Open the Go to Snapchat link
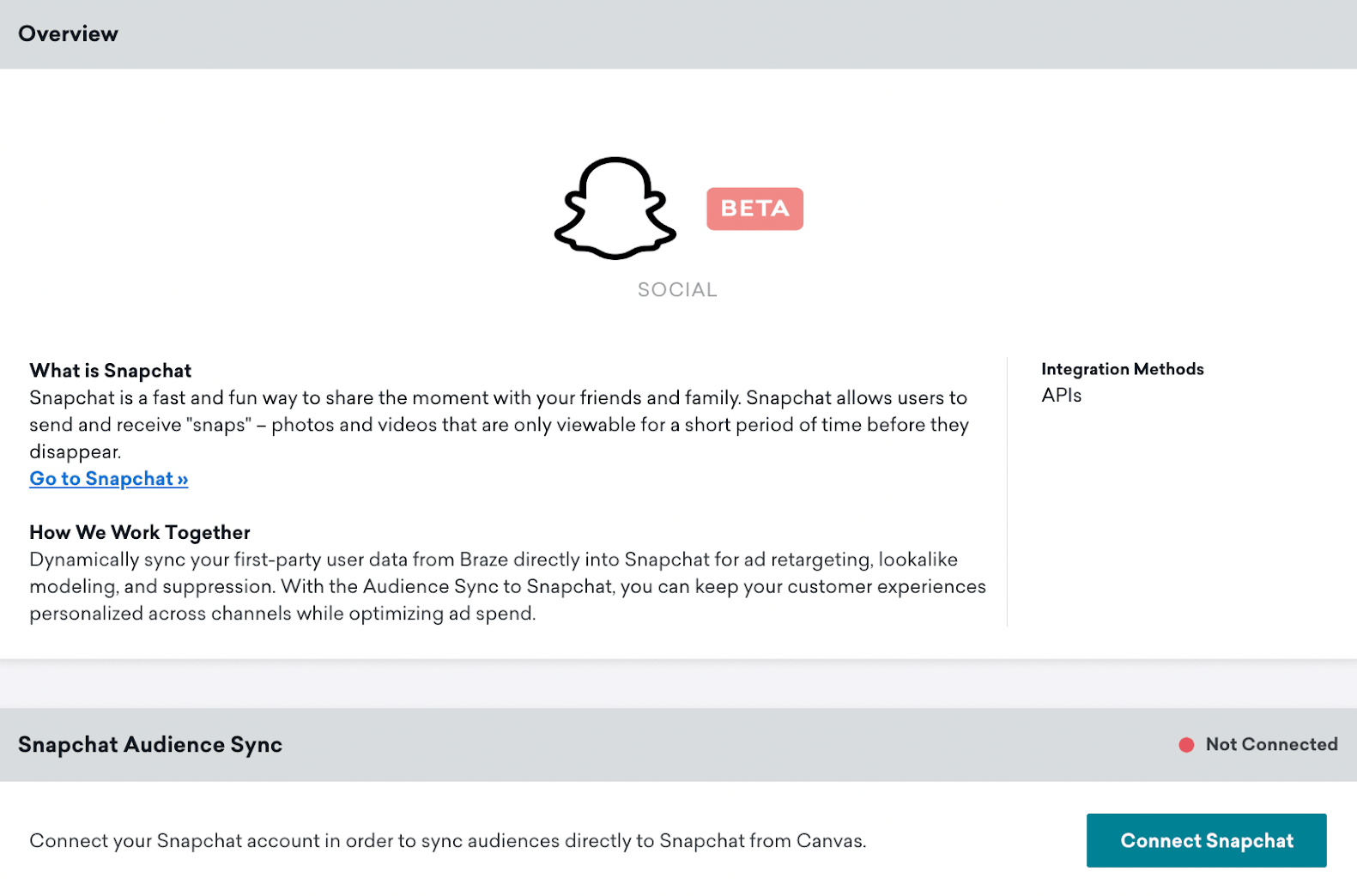This screenshot has height=896, width=1357. 108,478
